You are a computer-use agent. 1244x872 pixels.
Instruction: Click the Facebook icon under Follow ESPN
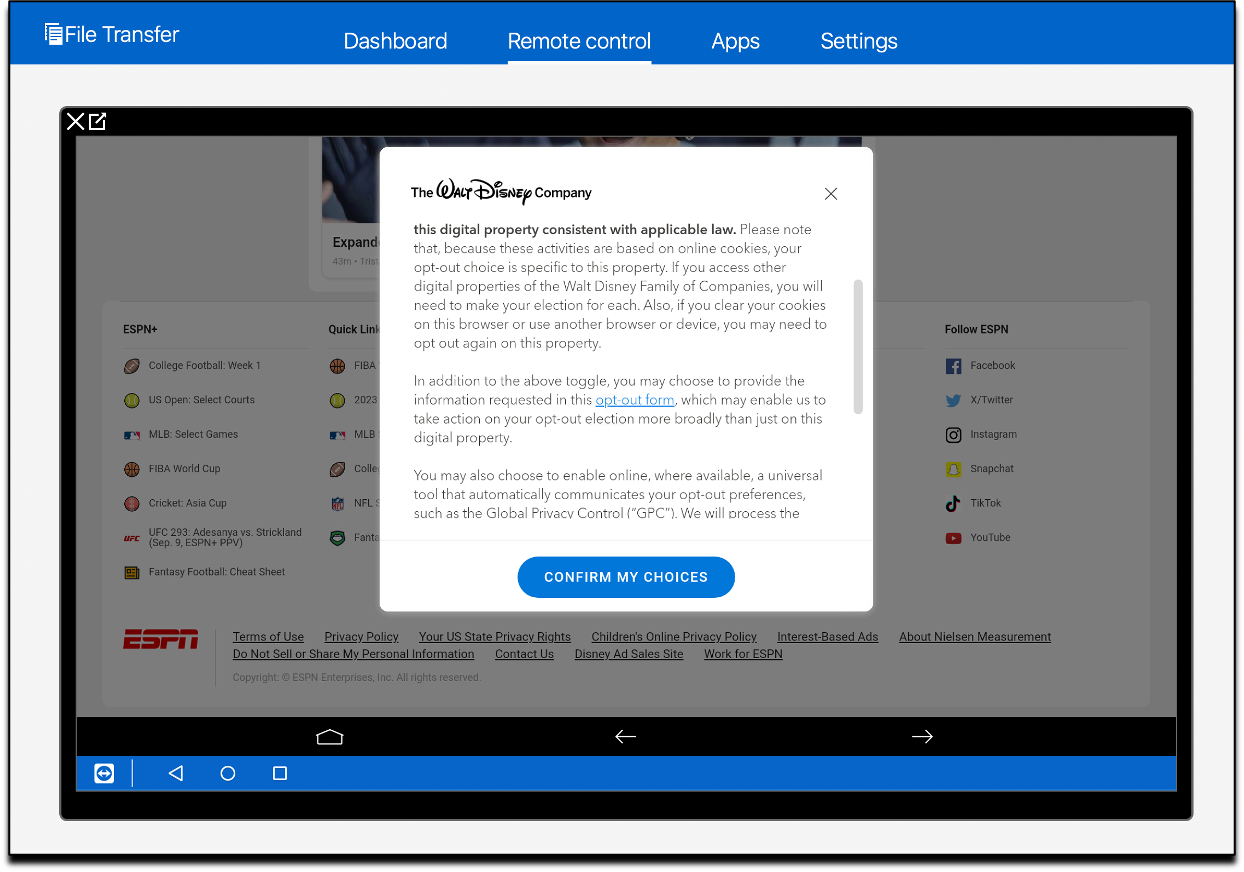(953, 366)
